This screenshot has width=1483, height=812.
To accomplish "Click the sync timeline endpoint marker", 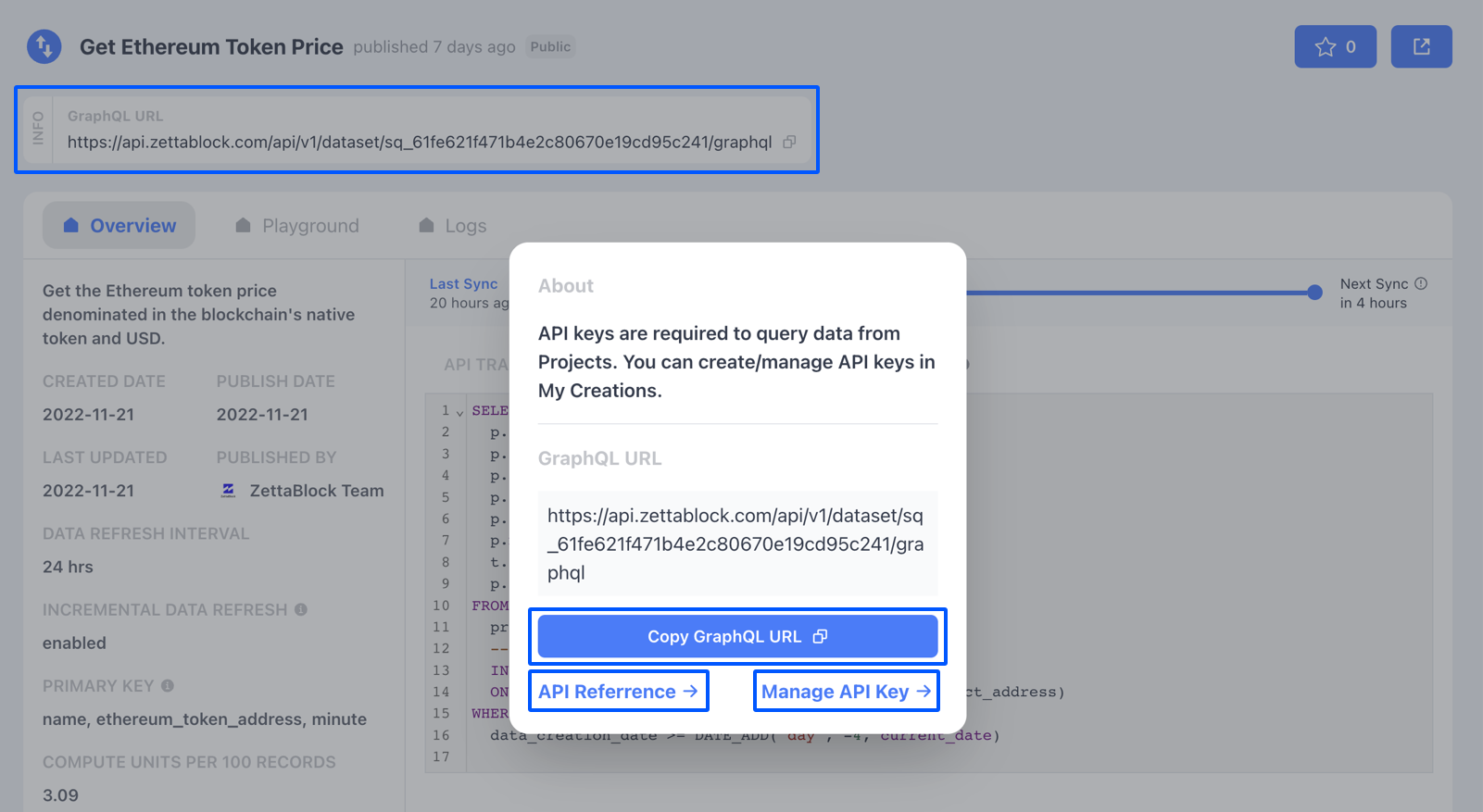I will (1314, 293).
